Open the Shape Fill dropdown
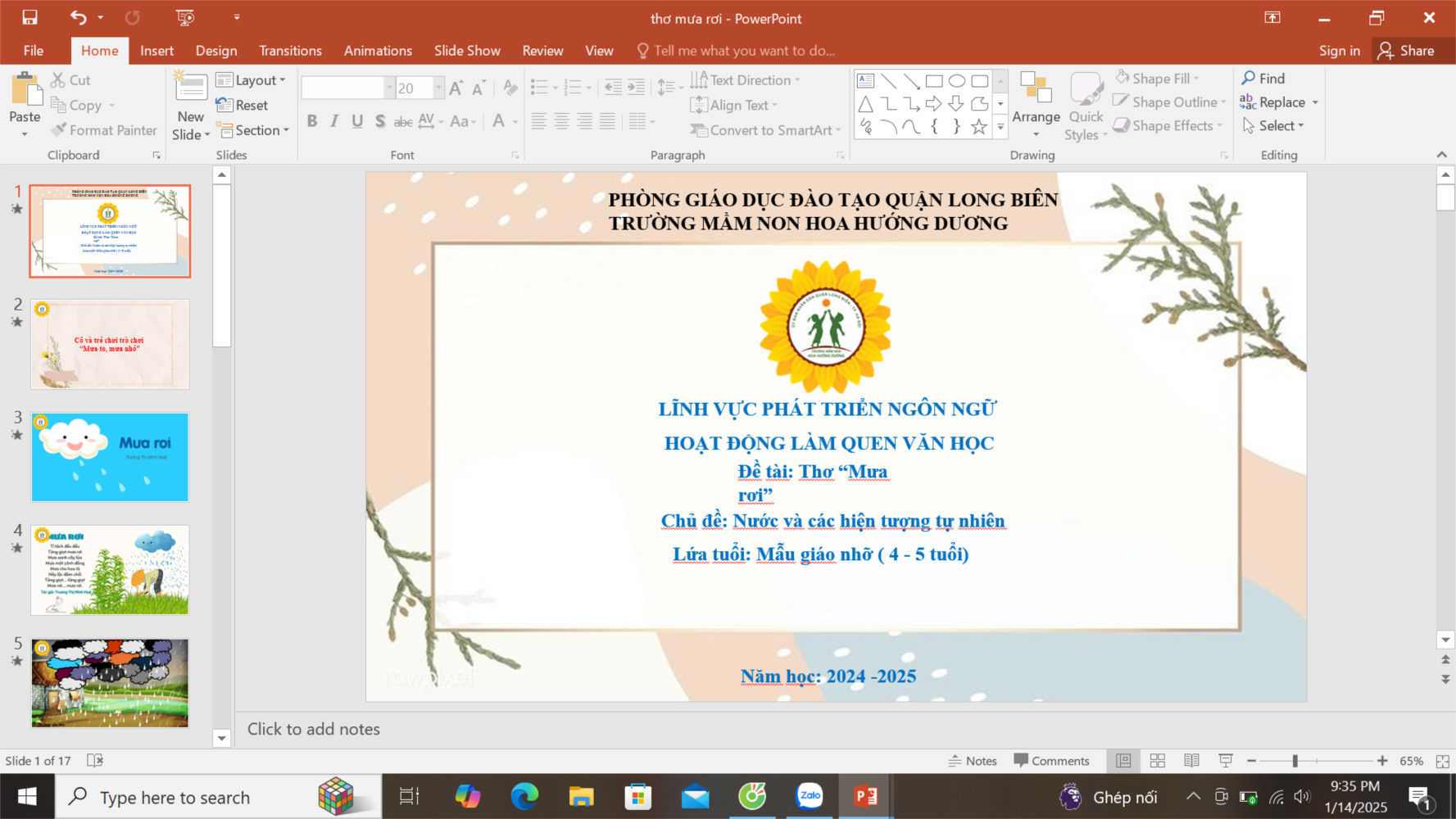 pos(1159,79)
